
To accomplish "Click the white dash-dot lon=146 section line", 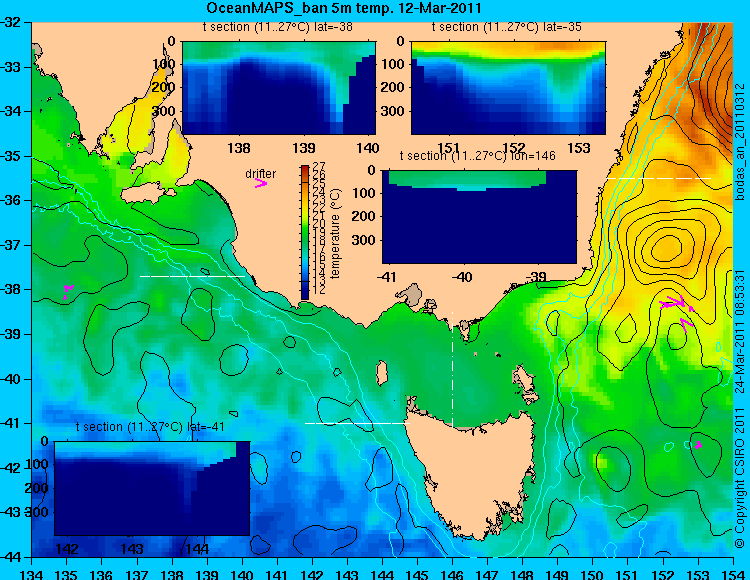I will 452,370.
